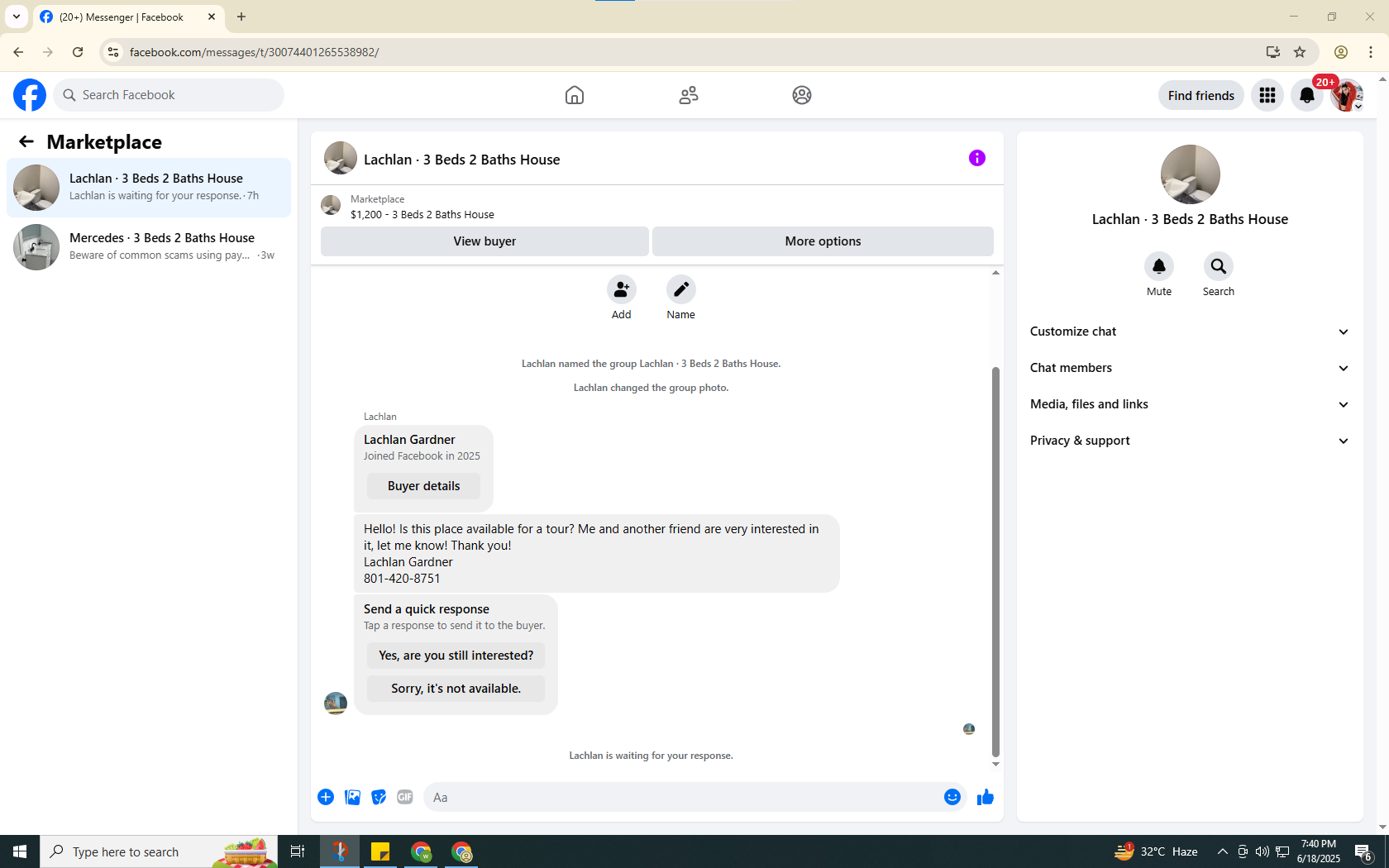
Task: Attach a photo file to the message
Action: pos(352,797)
